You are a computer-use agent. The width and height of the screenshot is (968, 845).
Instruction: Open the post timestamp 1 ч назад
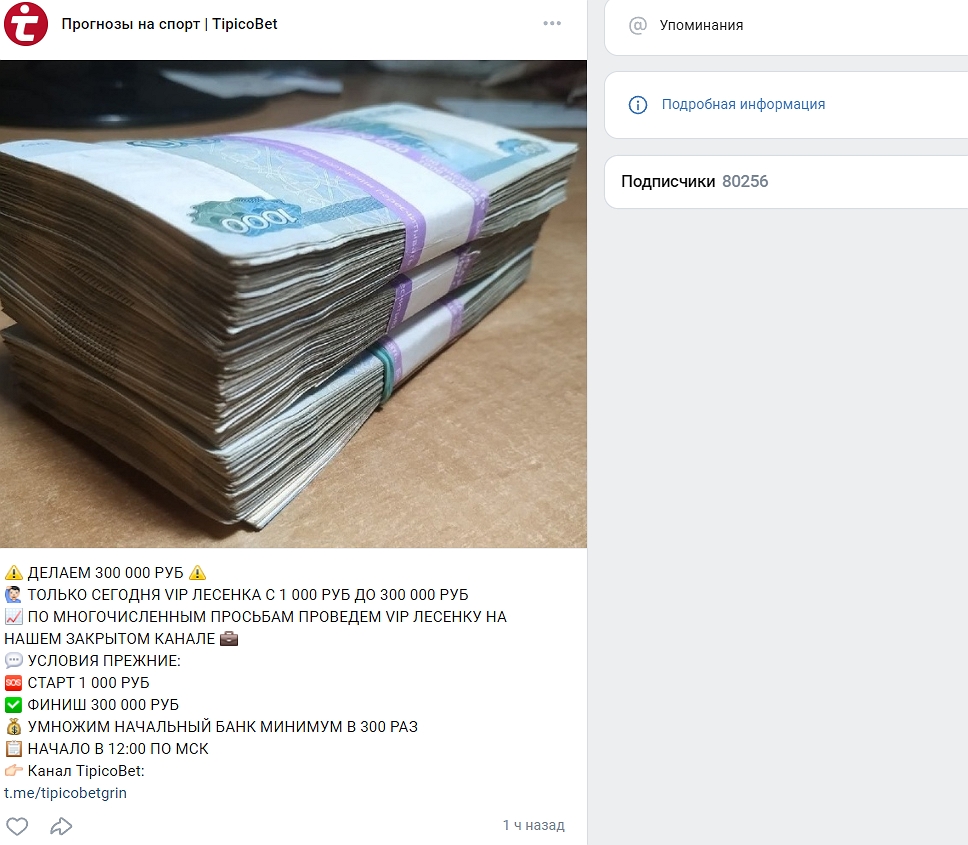(x=533, y=825)
